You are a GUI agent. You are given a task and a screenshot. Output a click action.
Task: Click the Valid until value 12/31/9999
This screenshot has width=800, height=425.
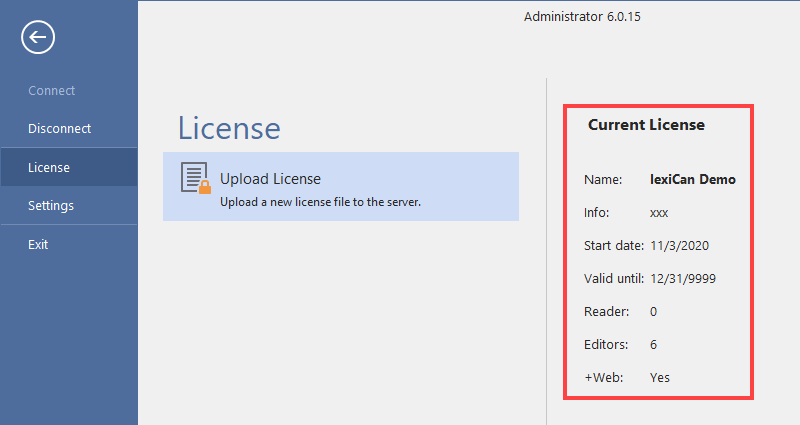tap(683, 279)
